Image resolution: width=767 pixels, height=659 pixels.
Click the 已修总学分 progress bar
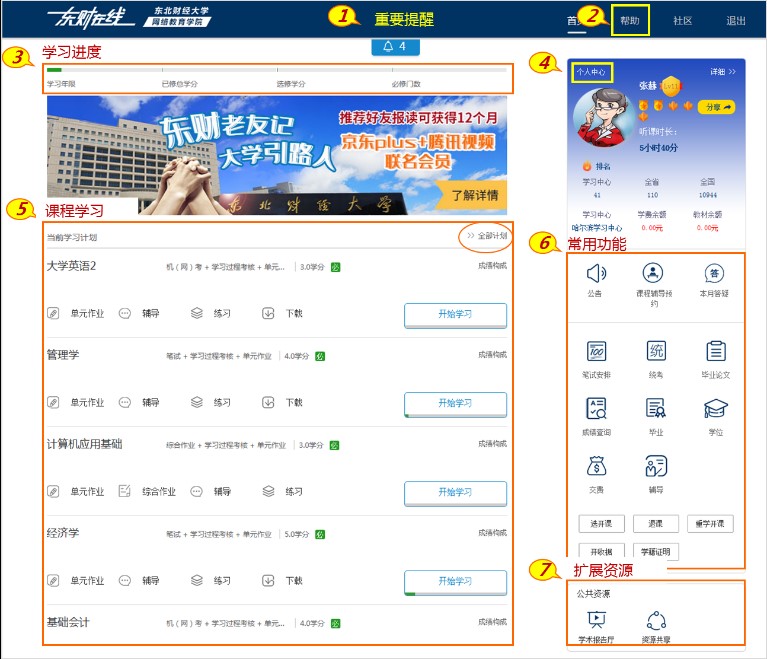(x=220, y=70)
